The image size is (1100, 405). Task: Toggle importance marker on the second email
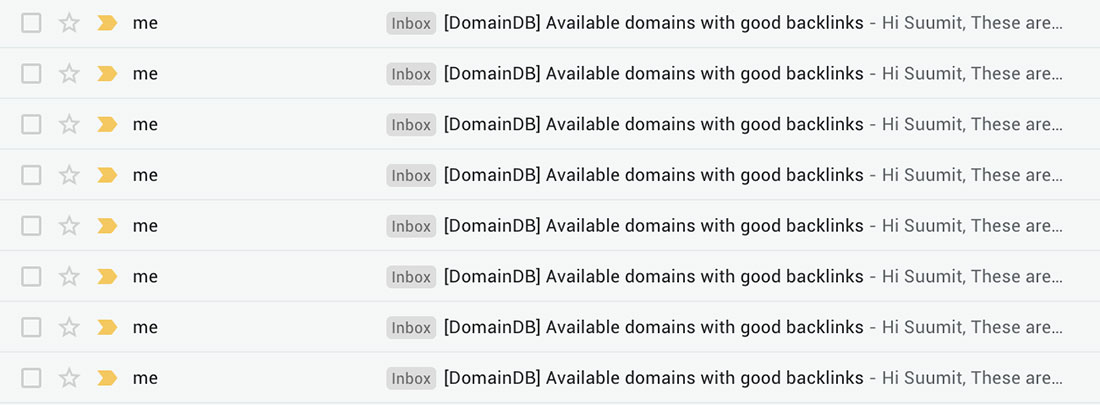tap(107, 74)
